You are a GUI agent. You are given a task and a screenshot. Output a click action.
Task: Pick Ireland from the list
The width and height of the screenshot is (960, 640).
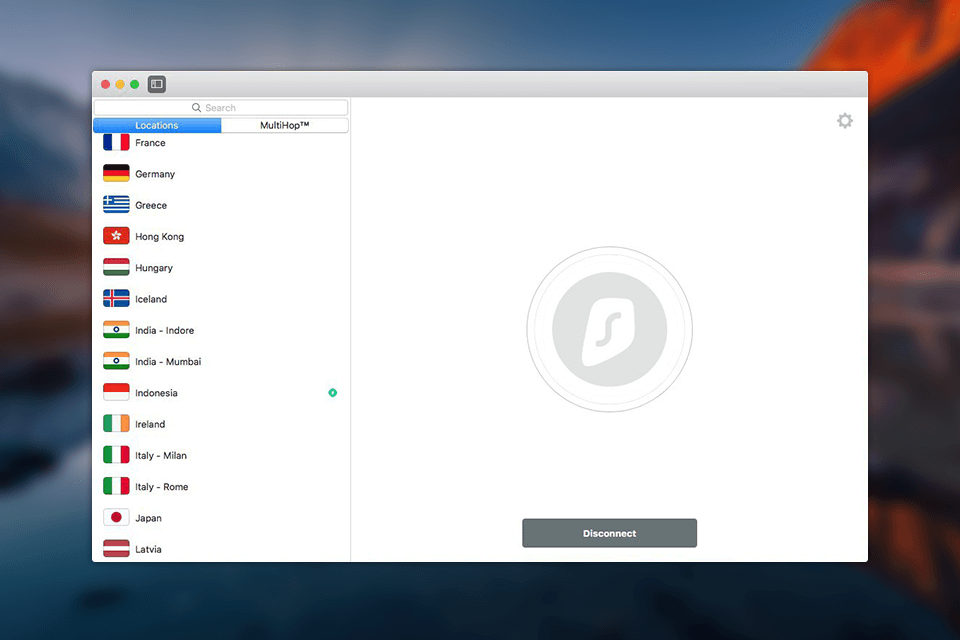tap(221, 424)
